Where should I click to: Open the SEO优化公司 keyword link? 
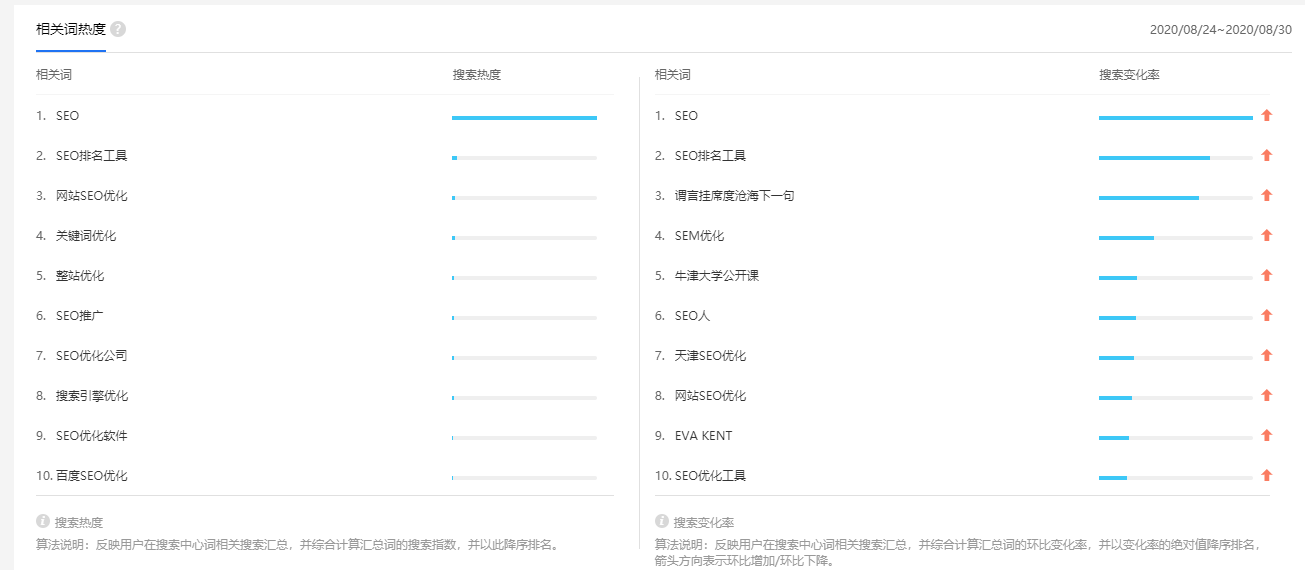click(92, 356)
